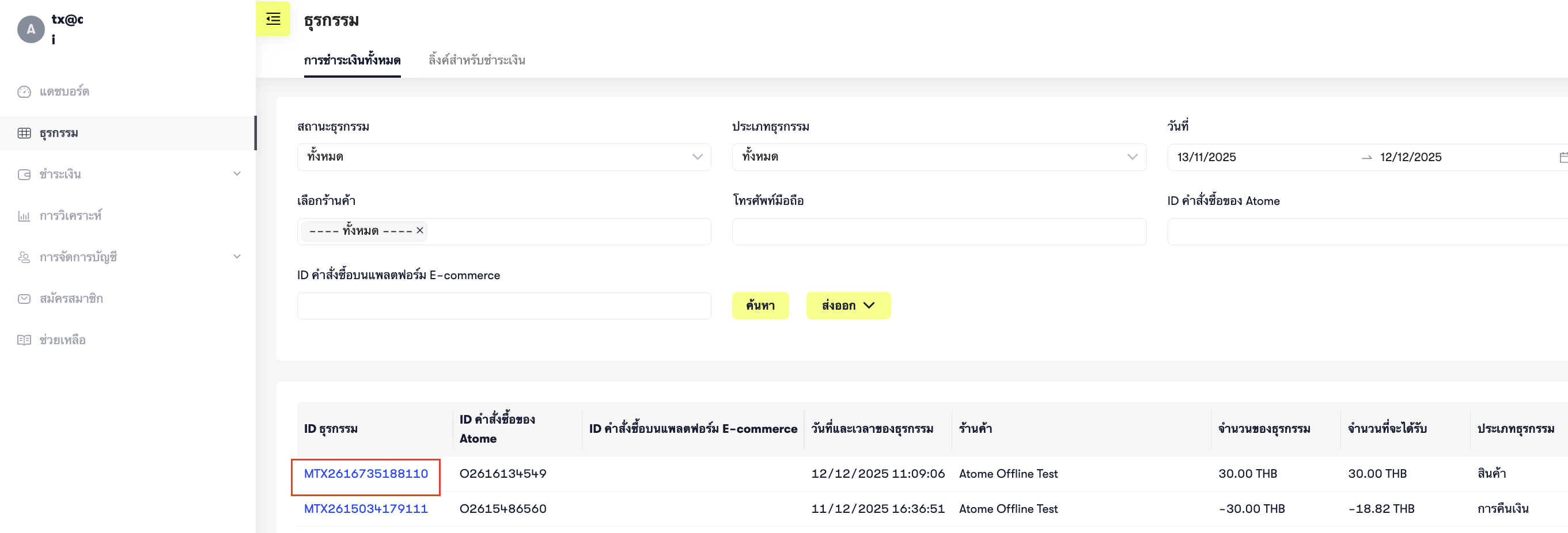Select the การชำระเงินทั้งหมด tab

click(352, 60)
